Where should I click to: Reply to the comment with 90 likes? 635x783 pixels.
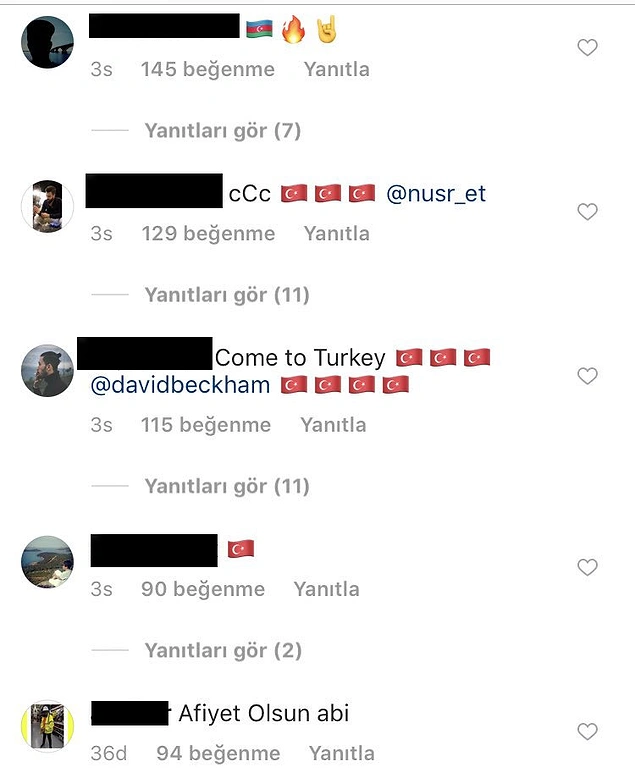tap(326, 589)
